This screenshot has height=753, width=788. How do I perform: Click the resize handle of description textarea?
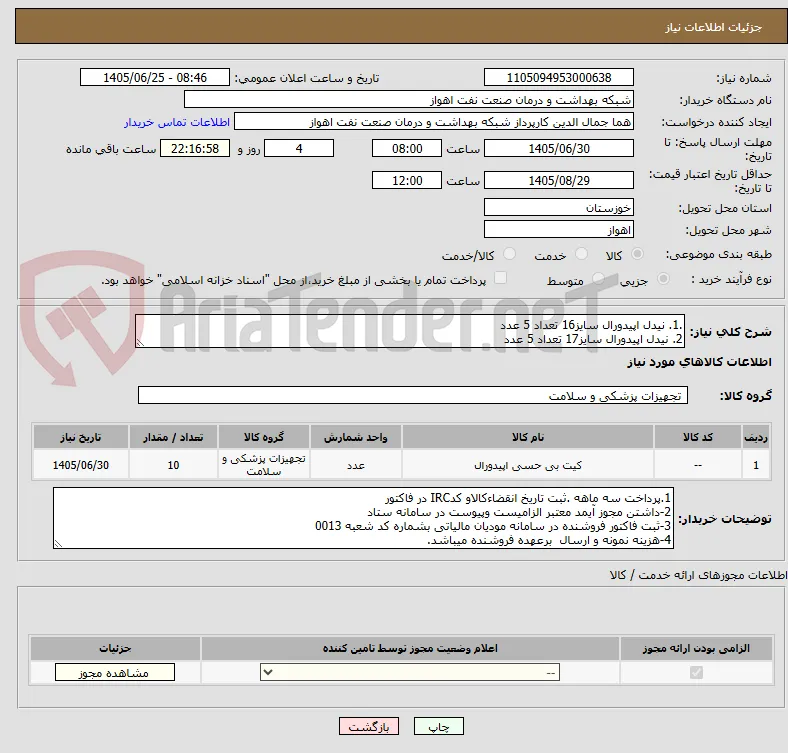(x=140, y=343)
